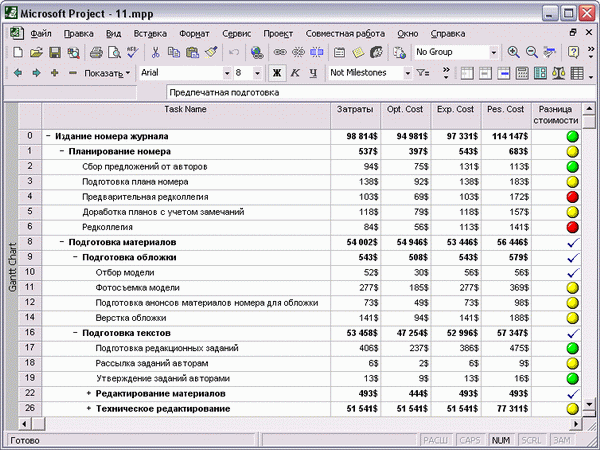Open a file with the Open folder icon
The width and height of the screenshot is (600, 450).
click(36, 52)
